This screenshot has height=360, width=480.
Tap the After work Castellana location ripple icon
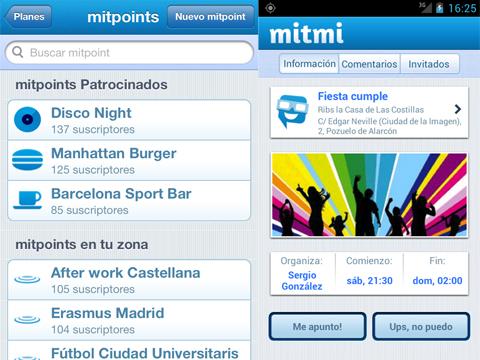tap(27, 279)
